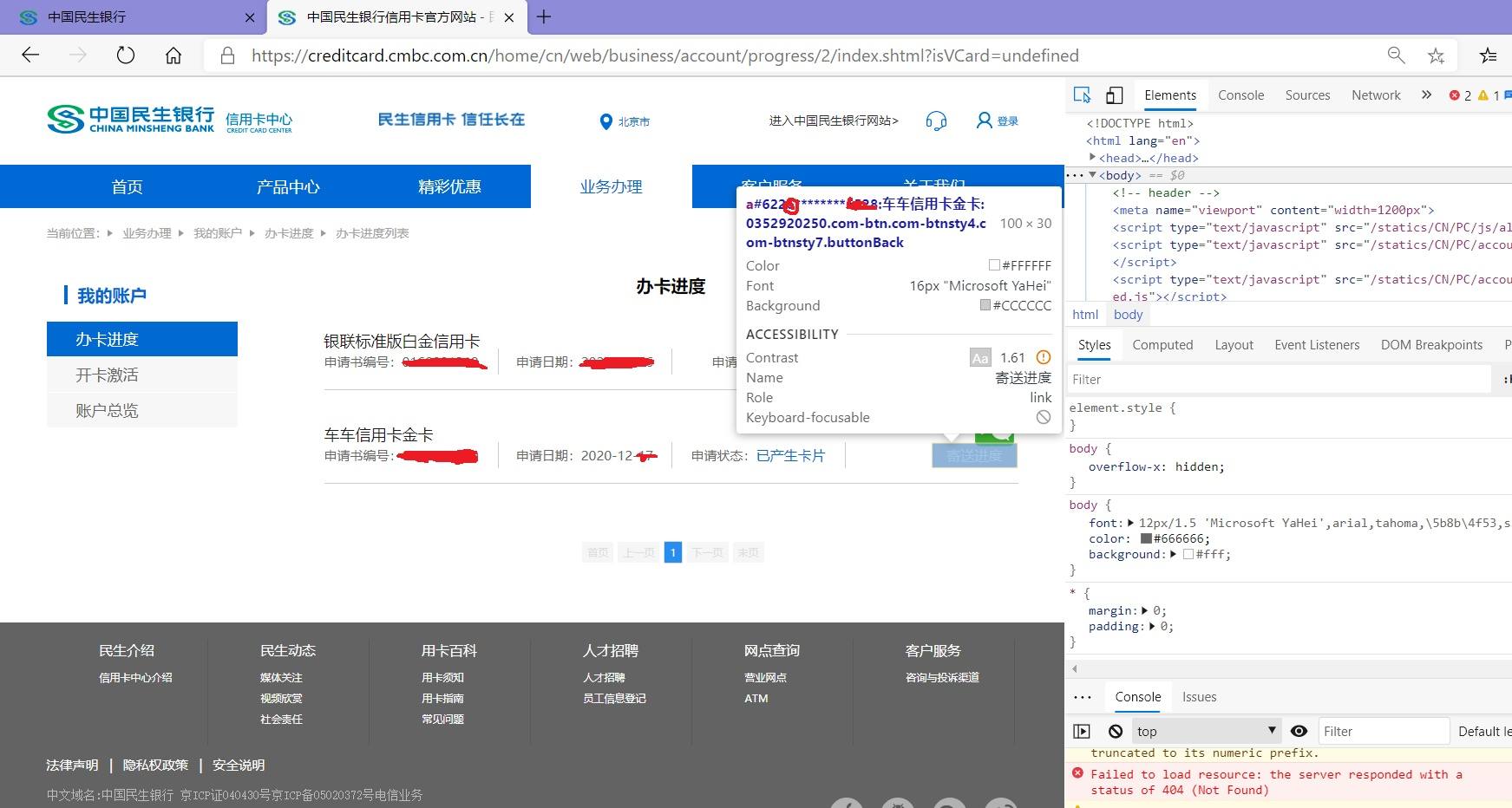
Task: Click the #fff background color swatch
Action: 1188,554
